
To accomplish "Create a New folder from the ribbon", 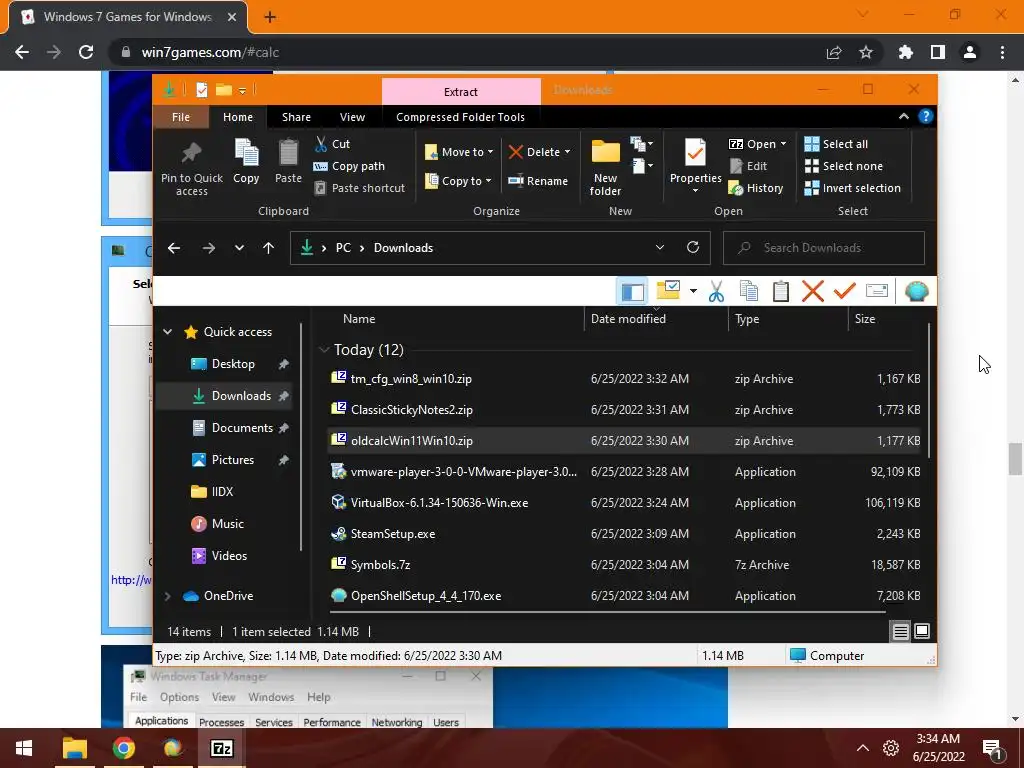I will (605, 167).
